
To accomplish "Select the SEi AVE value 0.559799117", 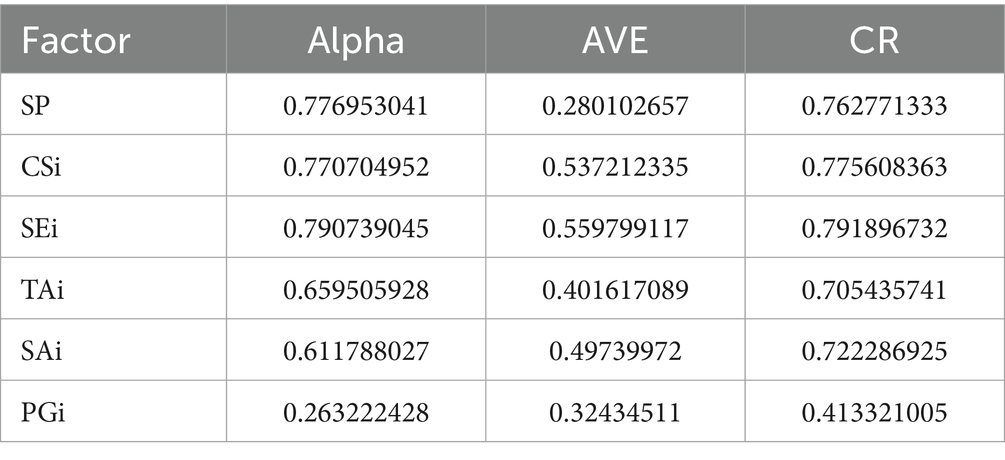I will tap(615, 230).
